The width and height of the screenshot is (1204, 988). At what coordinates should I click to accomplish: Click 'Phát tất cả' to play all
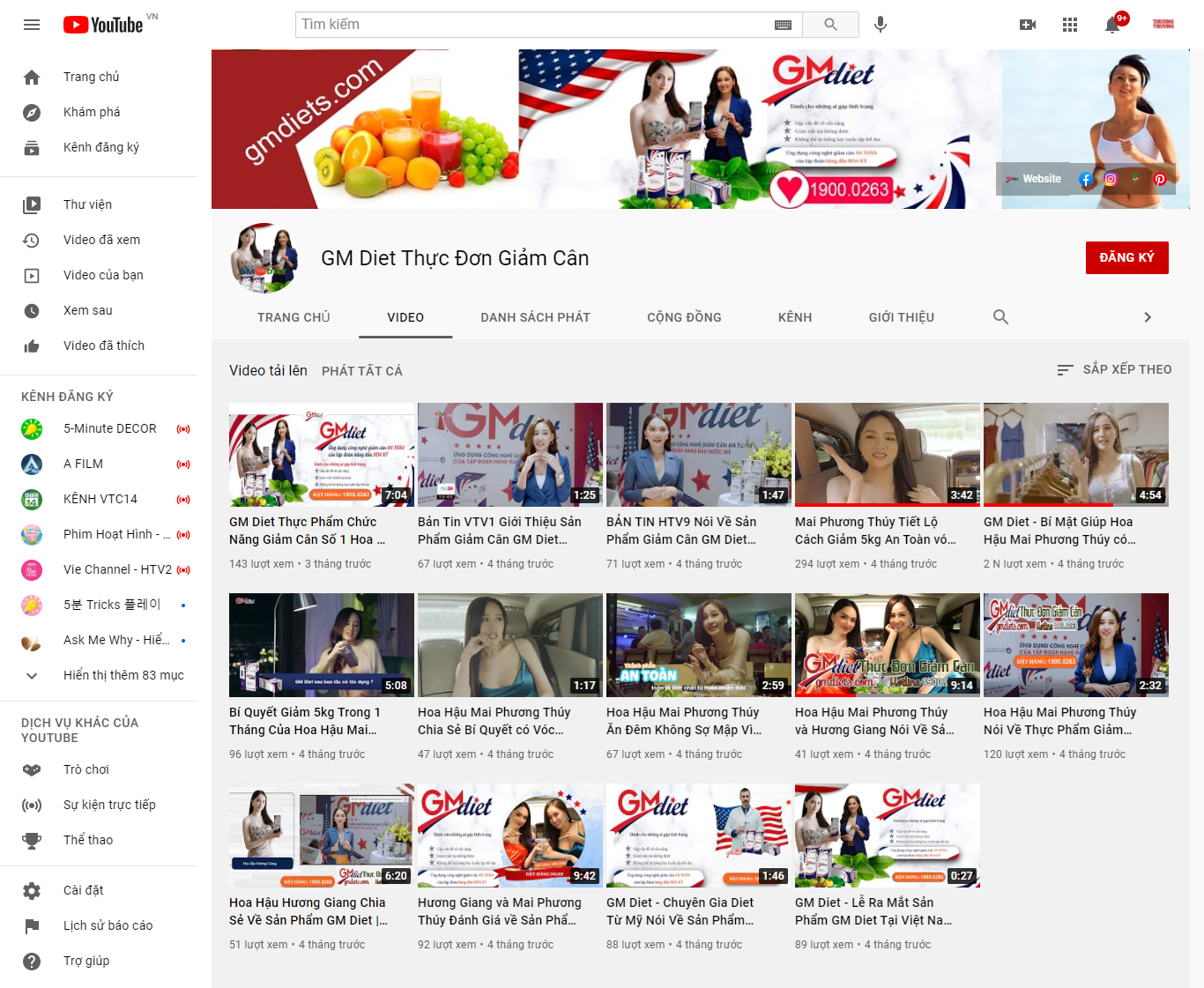click(x=361, y=371)
